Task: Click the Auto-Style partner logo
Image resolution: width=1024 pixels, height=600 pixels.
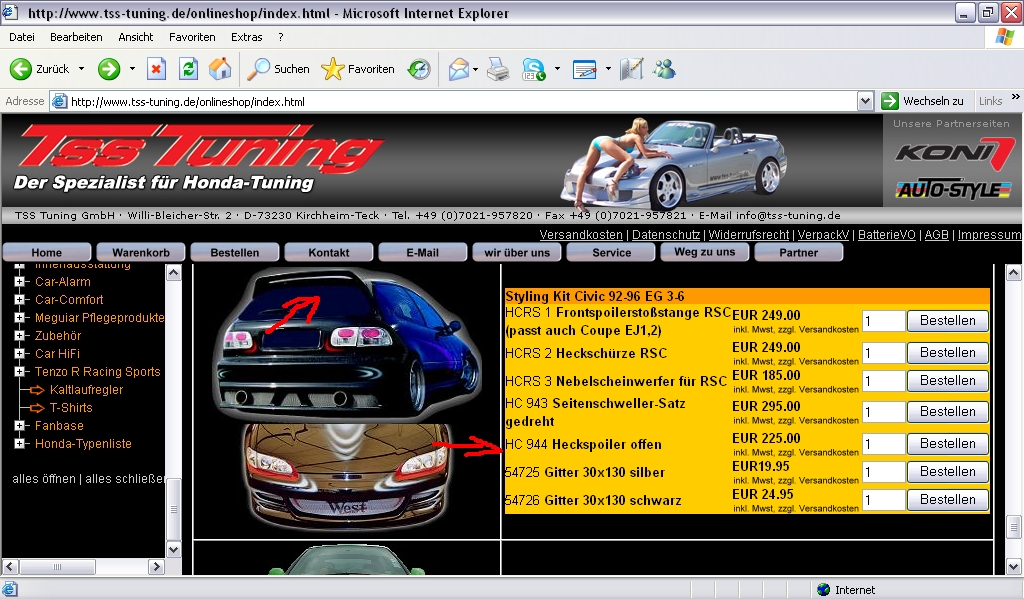Action: (x=954, y=189)
